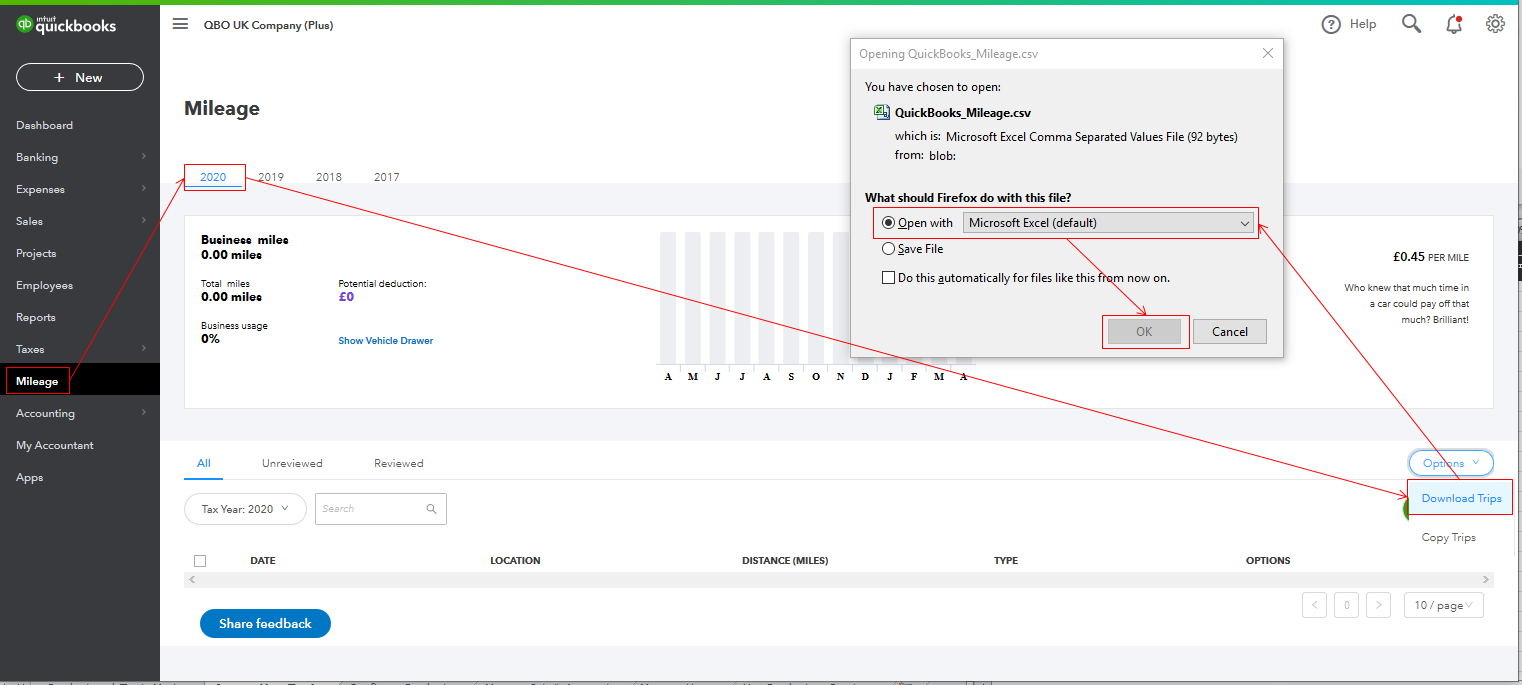Open the Options dropdown button
Screen dimensions: 1522x685
(1451, 463)
